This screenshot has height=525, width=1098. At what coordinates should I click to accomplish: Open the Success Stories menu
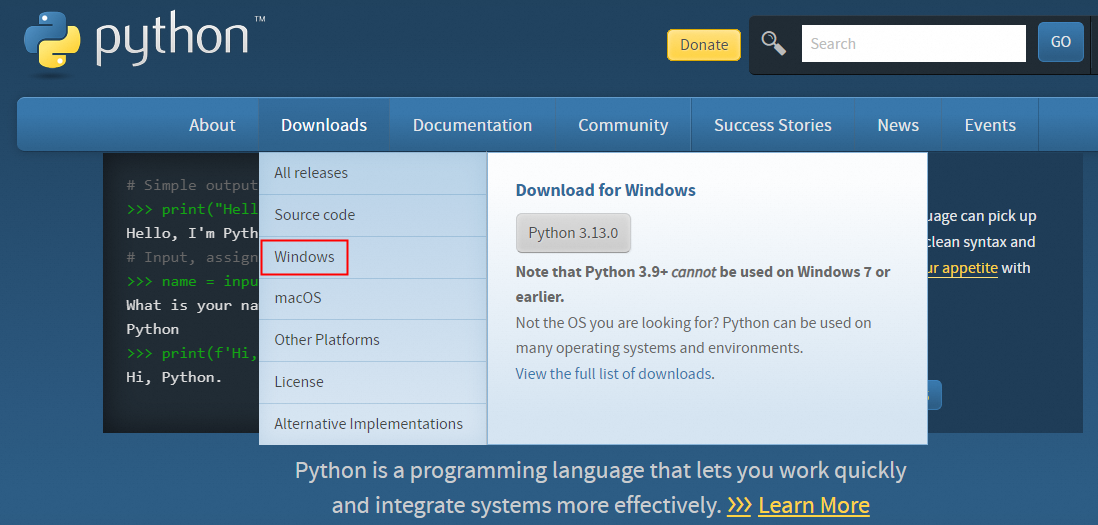coord(772,125)
